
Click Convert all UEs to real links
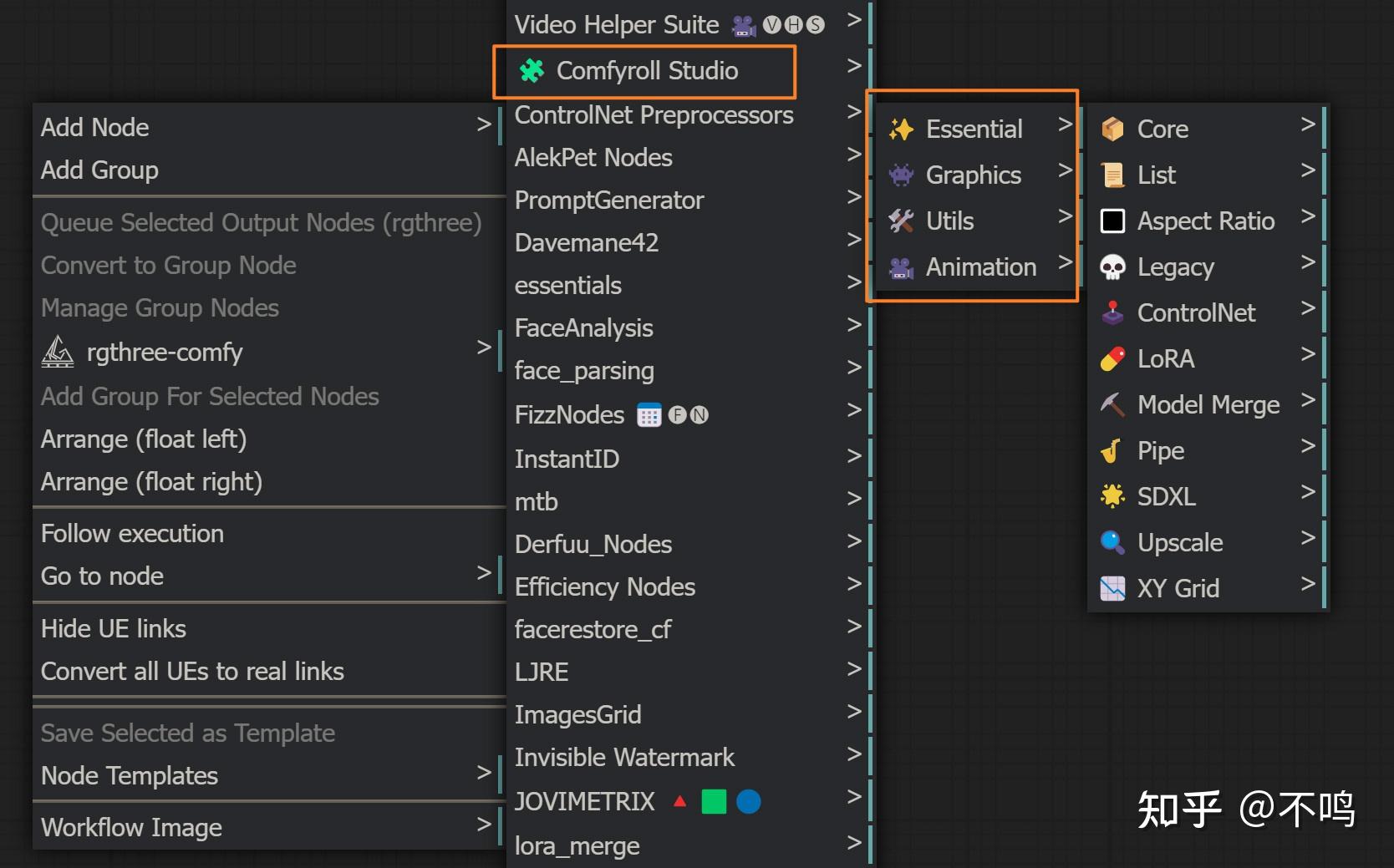pos(192,672)
